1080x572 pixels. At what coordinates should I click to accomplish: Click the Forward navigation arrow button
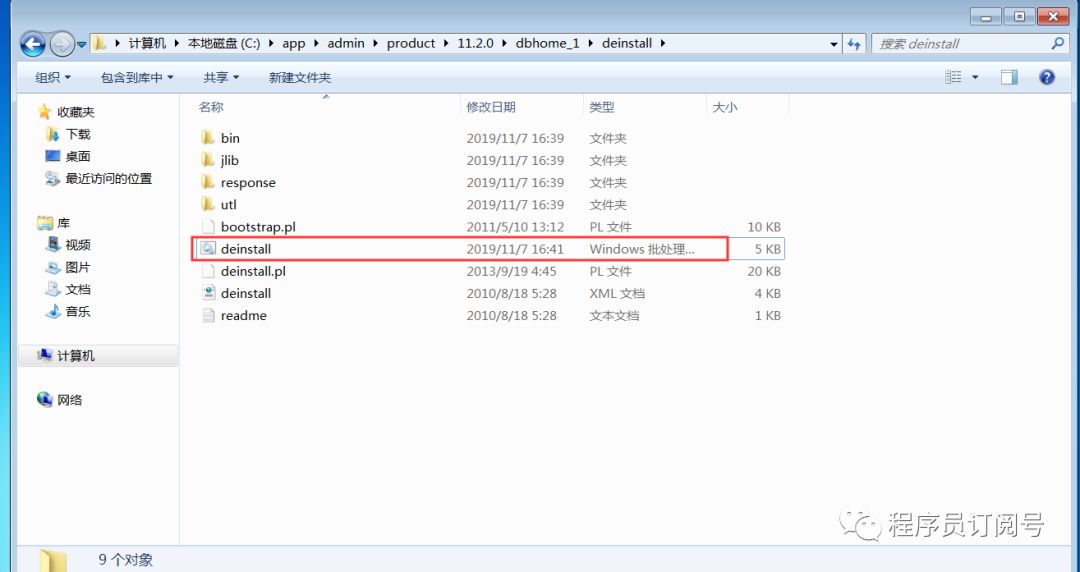(x=62, y=44)
